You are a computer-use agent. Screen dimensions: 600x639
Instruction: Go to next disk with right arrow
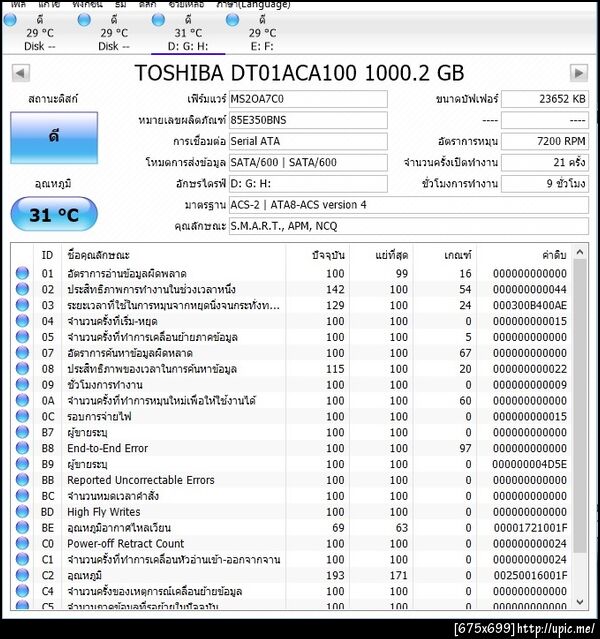[x=578, y=73]
